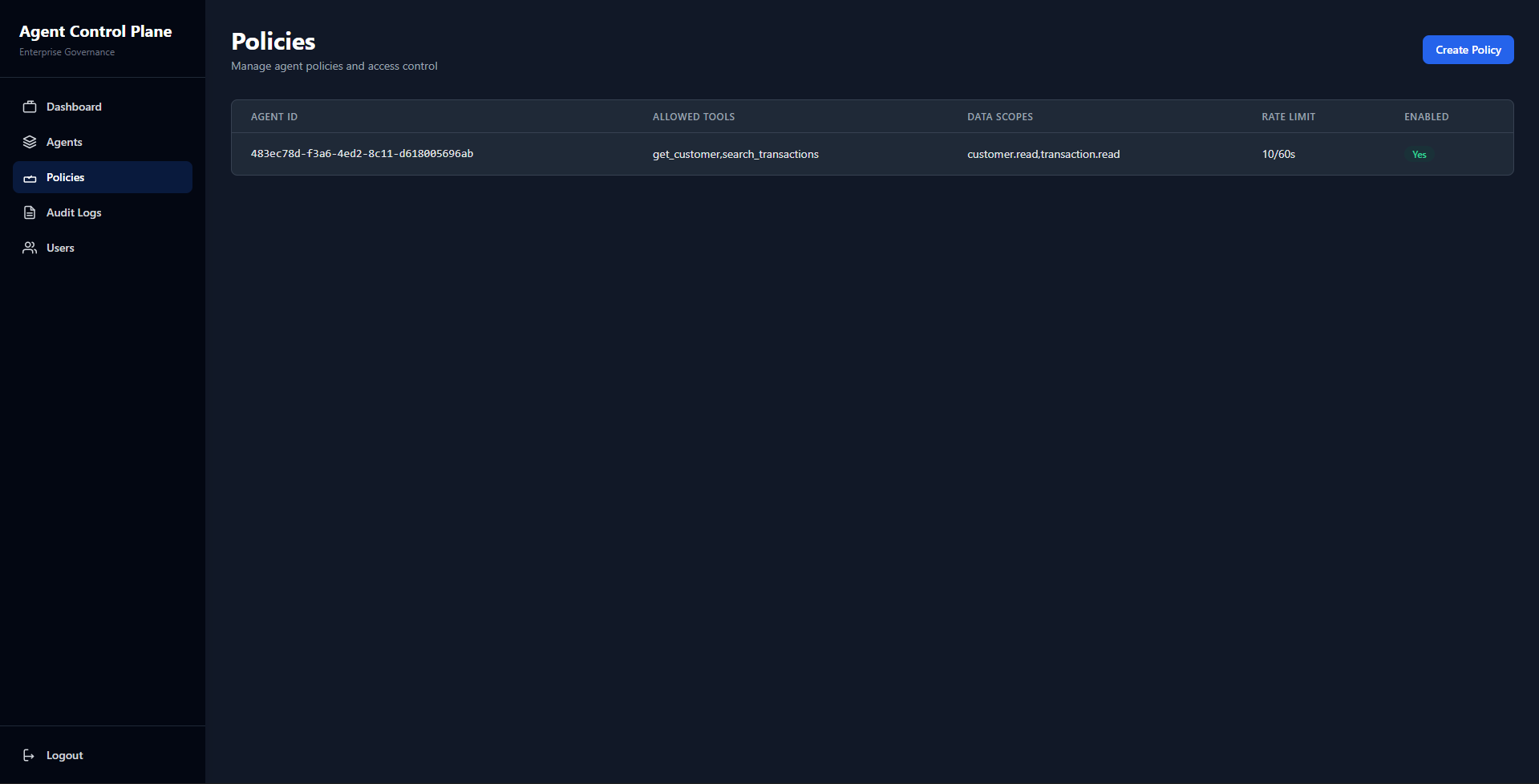The width and height of the screenshot is (1539, 784).
Task: Click the Logout arrow icon
Action: (x=30, y=755)
